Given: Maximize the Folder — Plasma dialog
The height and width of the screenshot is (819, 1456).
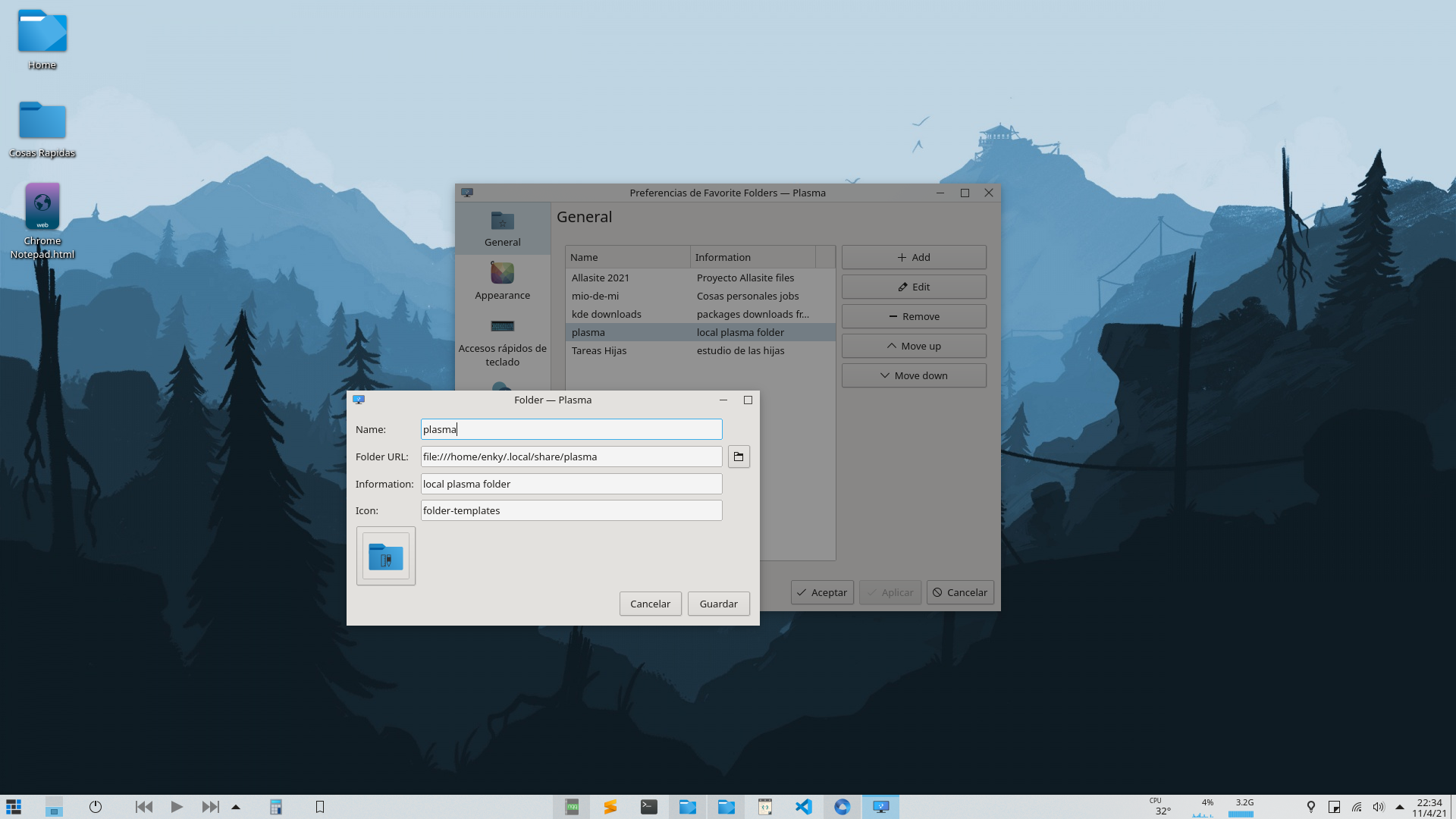Looking at the screenshot, I should click(x=748, y=400).
